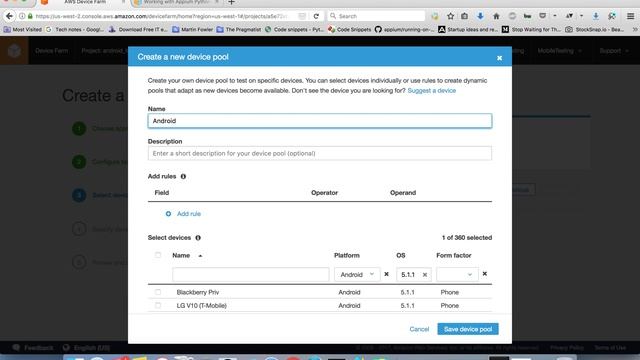Screen dimensions: 640x360
Task: Tick the select-all devices checkbox
Action: tap(158, 255)
